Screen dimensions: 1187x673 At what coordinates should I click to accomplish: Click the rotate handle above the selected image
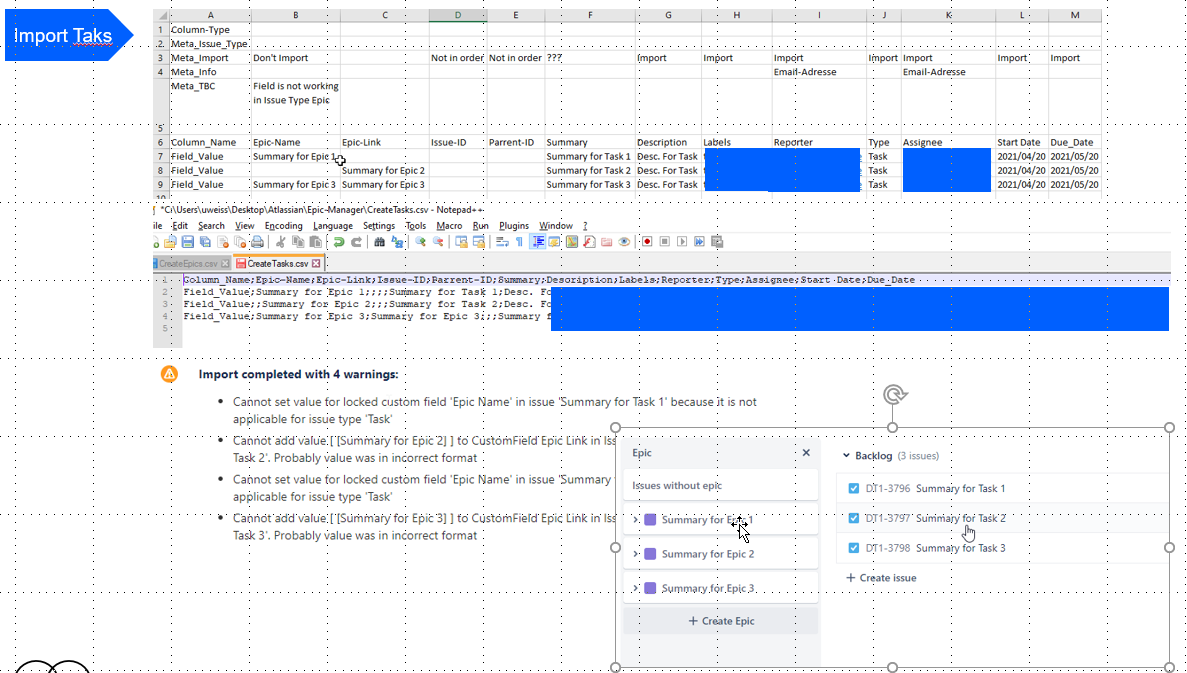click(893, 394)
